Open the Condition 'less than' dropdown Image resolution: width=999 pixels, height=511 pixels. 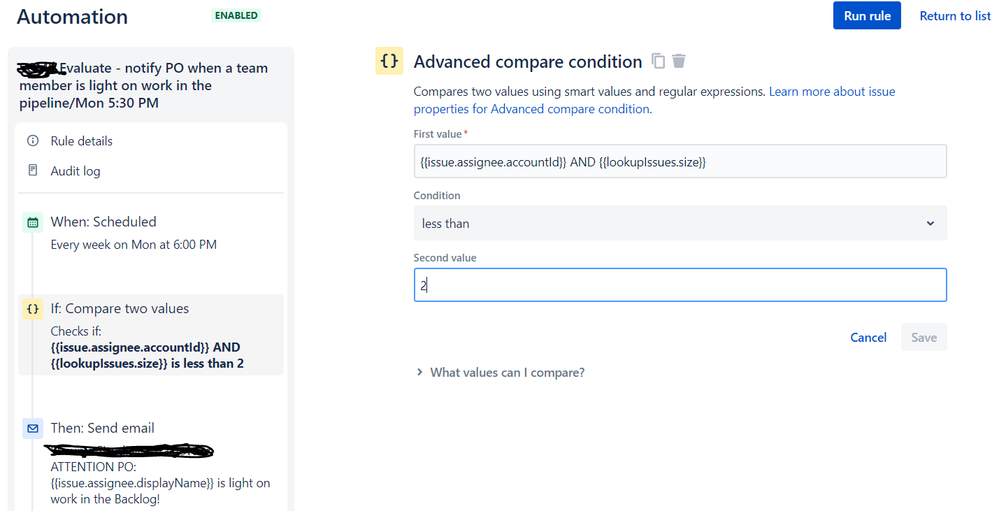click(x=680, y=223)
